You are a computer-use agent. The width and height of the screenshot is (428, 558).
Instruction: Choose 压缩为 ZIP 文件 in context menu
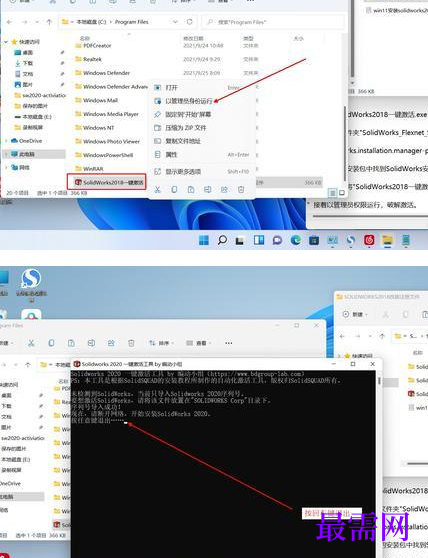point(185,128)
